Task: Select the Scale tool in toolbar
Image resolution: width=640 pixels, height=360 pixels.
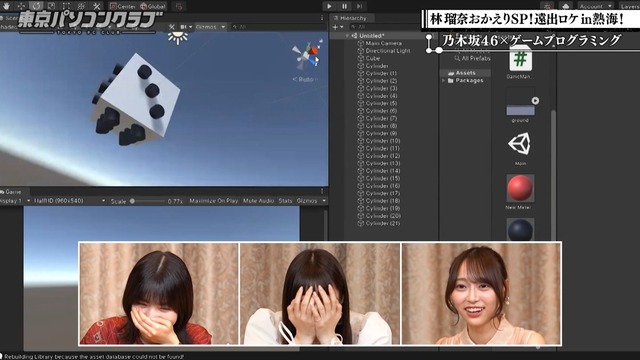Action: pos(51,6)
